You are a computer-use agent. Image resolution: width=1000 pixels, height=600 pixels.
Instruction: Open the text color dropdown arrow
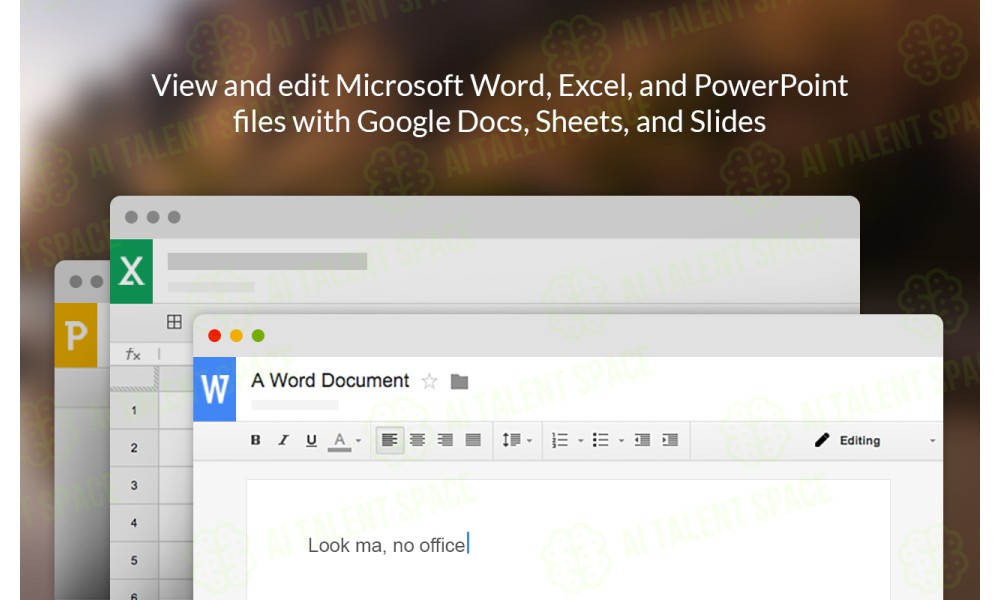click(358, 441)
